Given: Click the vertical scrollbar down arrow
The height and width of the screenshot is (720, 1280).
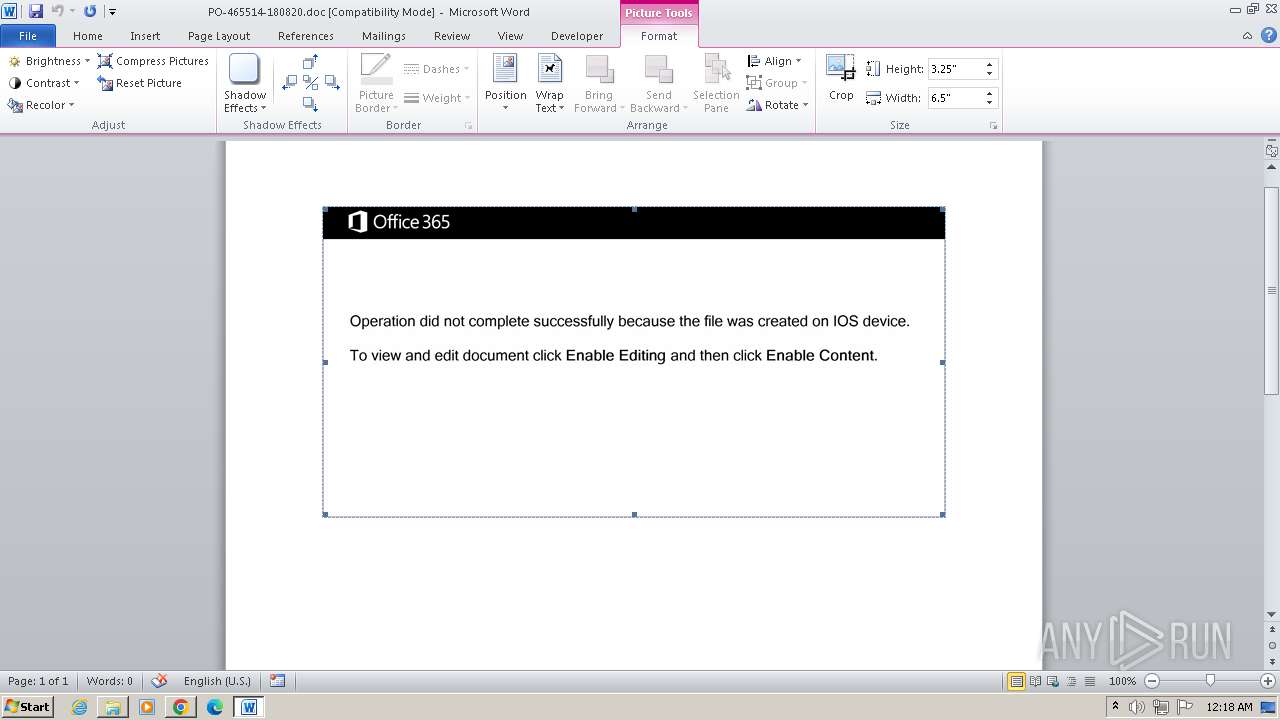Looking at the screenshot, I should [x=1272, y=615].
